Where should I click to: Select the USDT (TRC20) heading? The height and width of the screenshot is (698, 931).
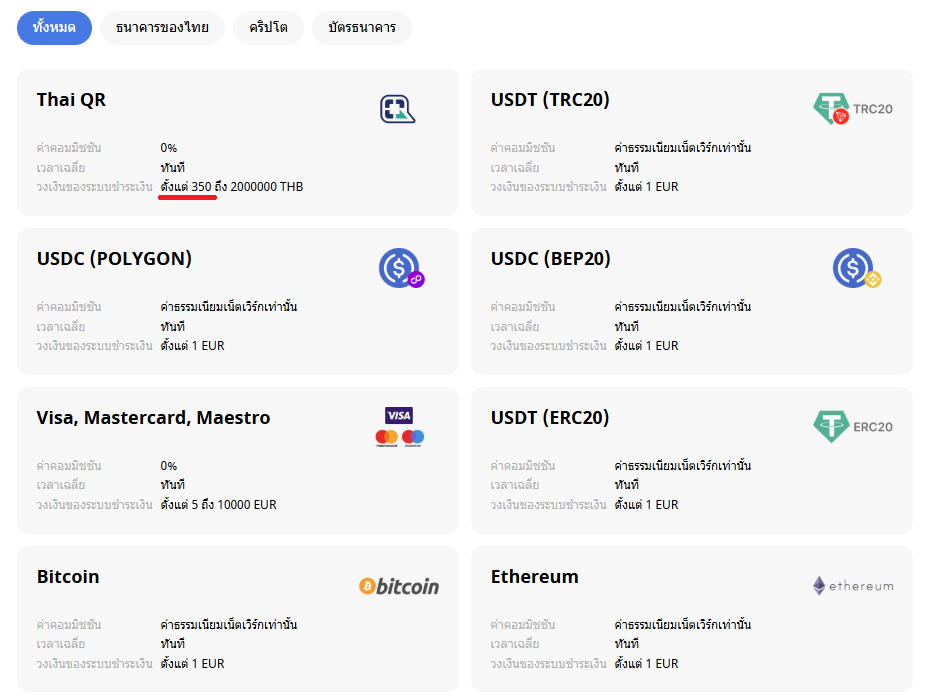(550, 100)
